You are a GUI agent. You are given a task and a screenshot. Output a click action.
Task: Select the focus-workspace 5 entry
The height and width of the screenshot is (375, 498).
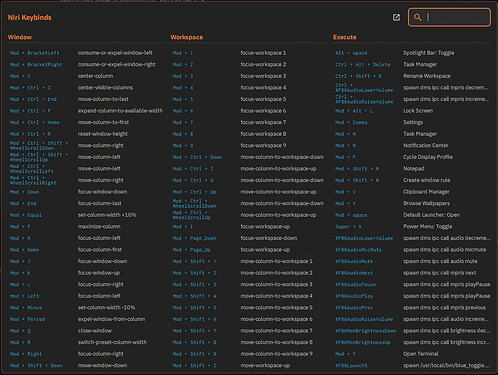point(249,99)
